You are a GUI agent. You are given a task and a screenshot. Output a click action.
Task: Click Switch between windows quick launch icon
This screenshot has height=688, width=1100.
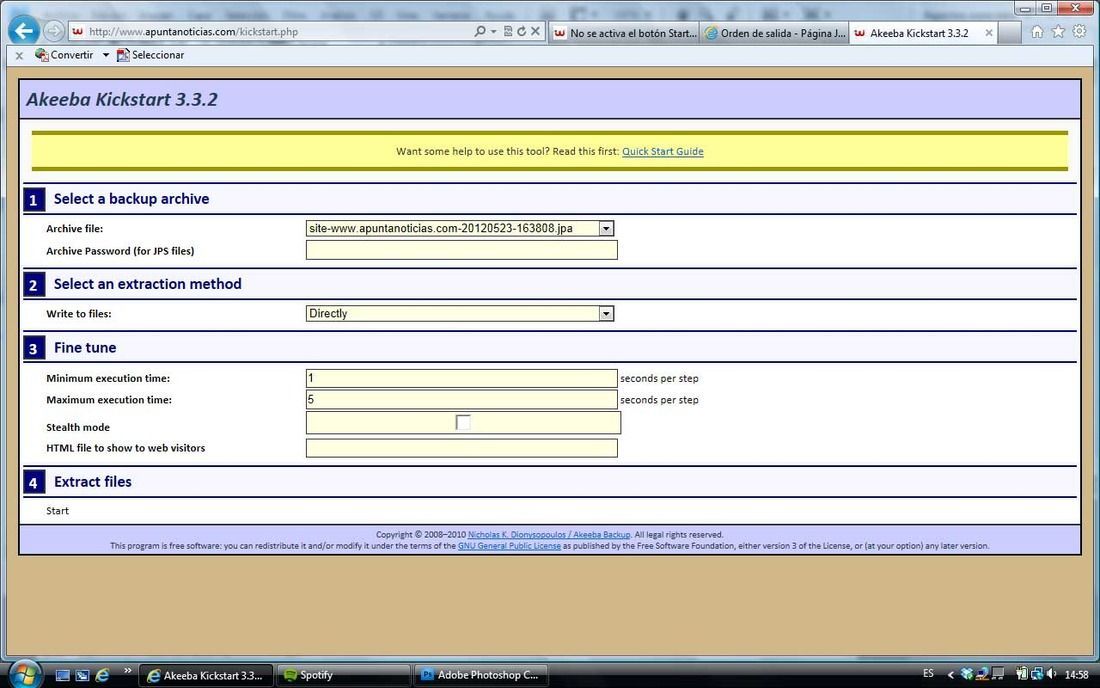(82, 675)
